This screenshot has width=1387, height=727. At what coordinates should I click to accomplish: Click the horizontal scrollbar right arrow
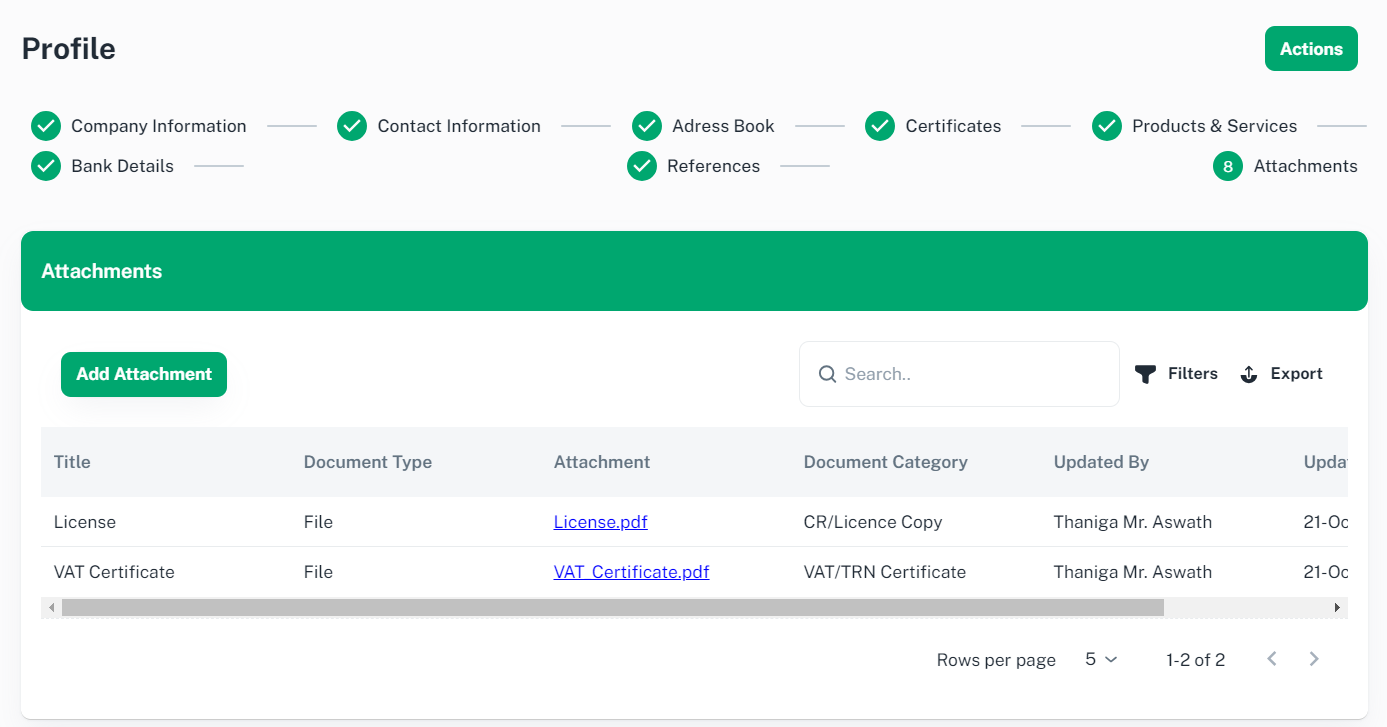click(1337, 607)
